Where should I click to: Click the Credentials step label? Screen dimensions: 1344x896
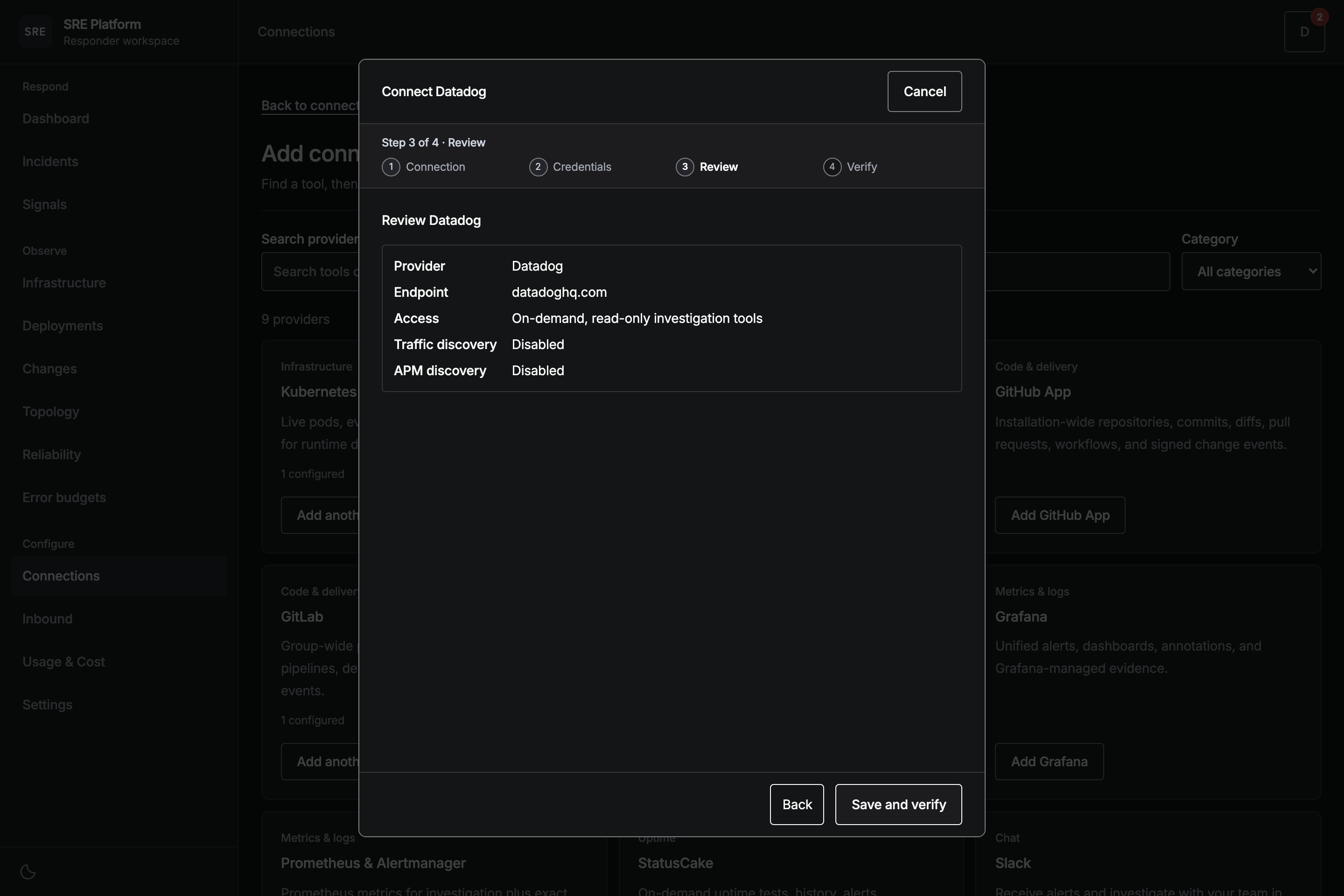[582, 167]
